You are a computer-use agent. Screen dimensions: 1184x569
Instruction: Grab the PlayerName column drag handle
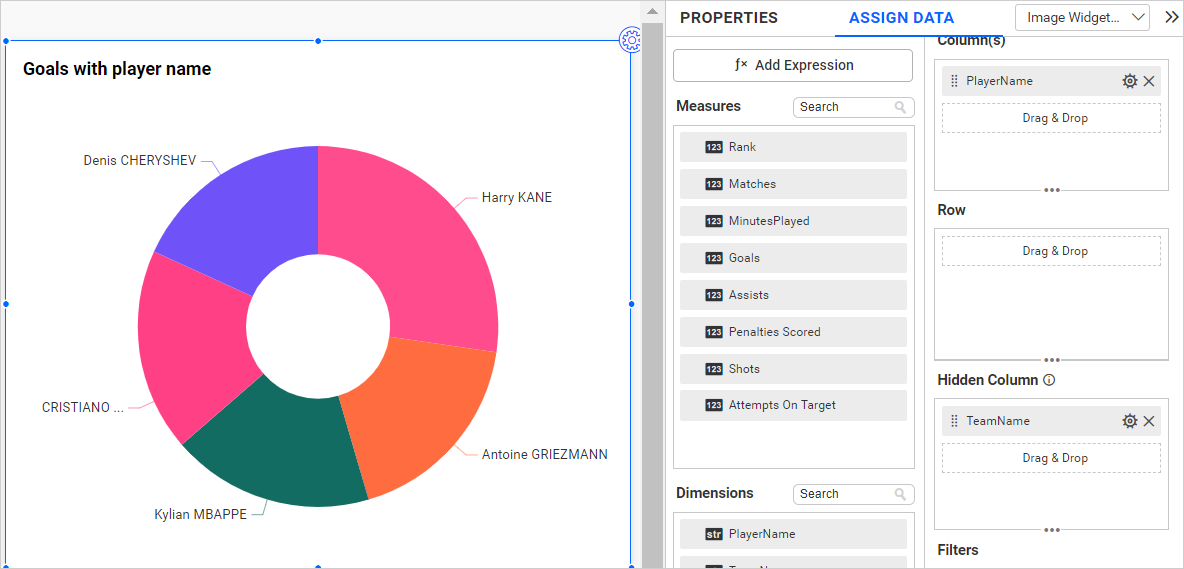tap(954, 81)
